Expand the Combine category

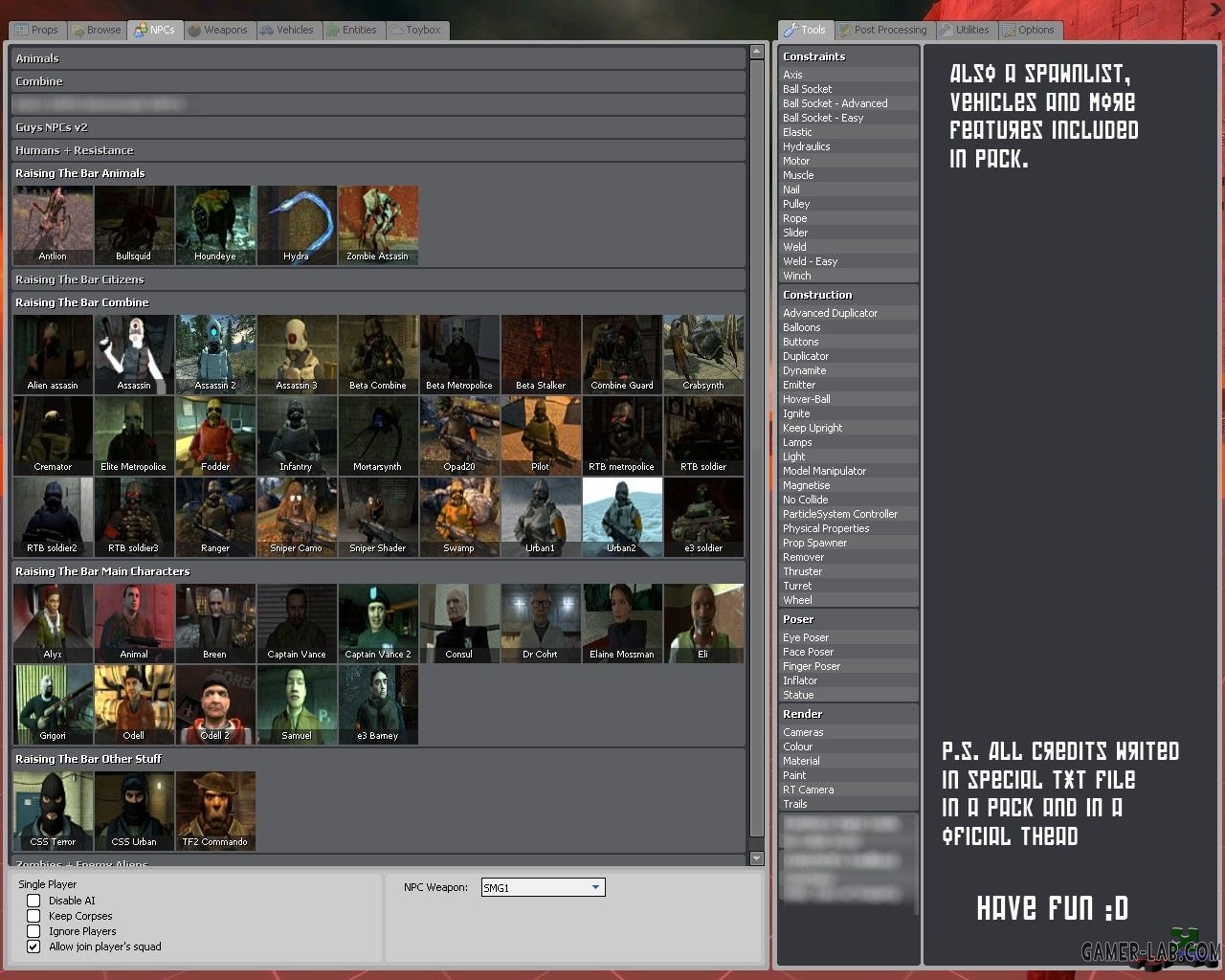click(378, 81)
